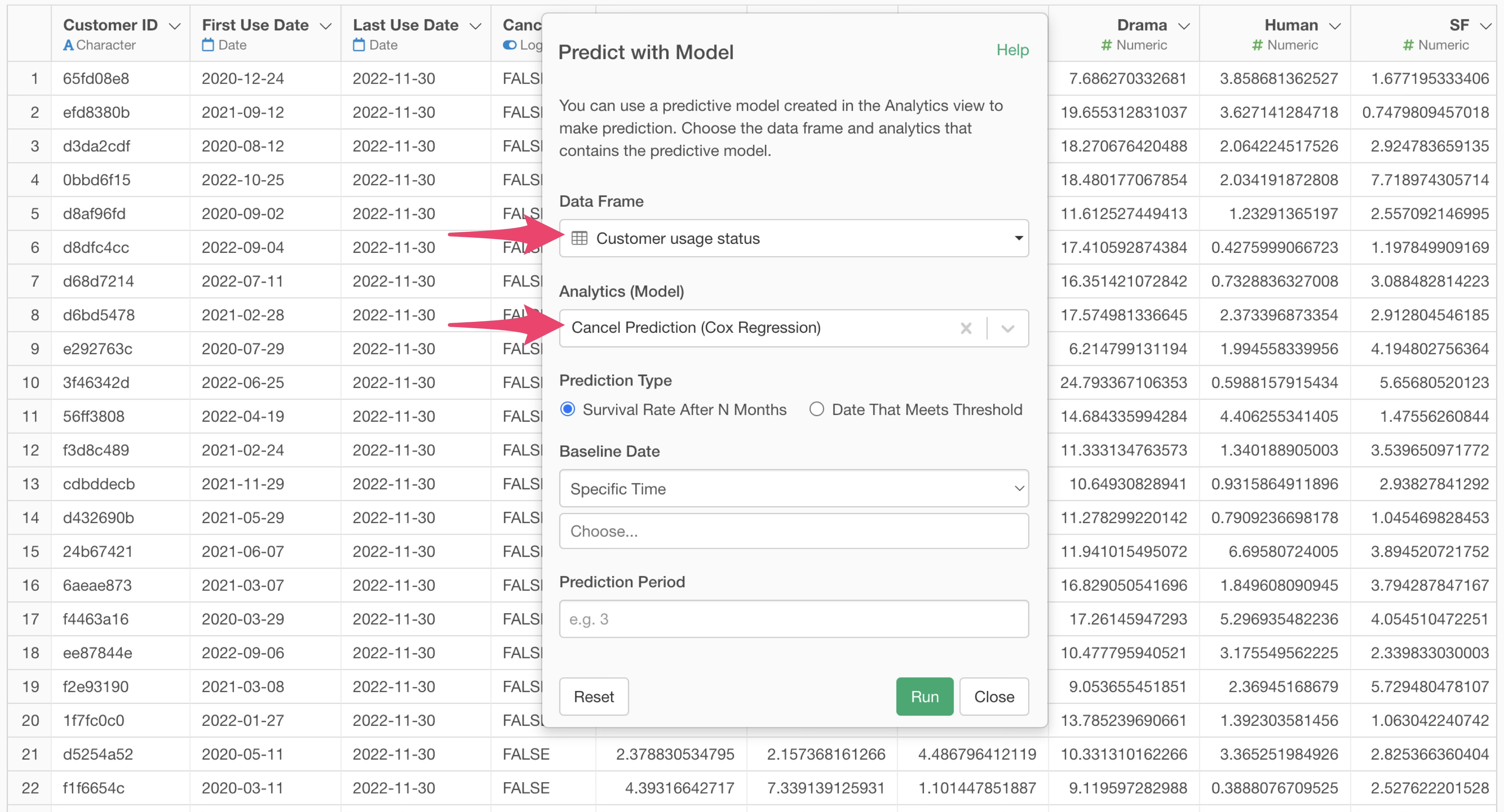Expand the Analytics (Model) dropdown chevron
Image resolution: width=1504 pixels, height=812 pixels.
click(1007, 328)
